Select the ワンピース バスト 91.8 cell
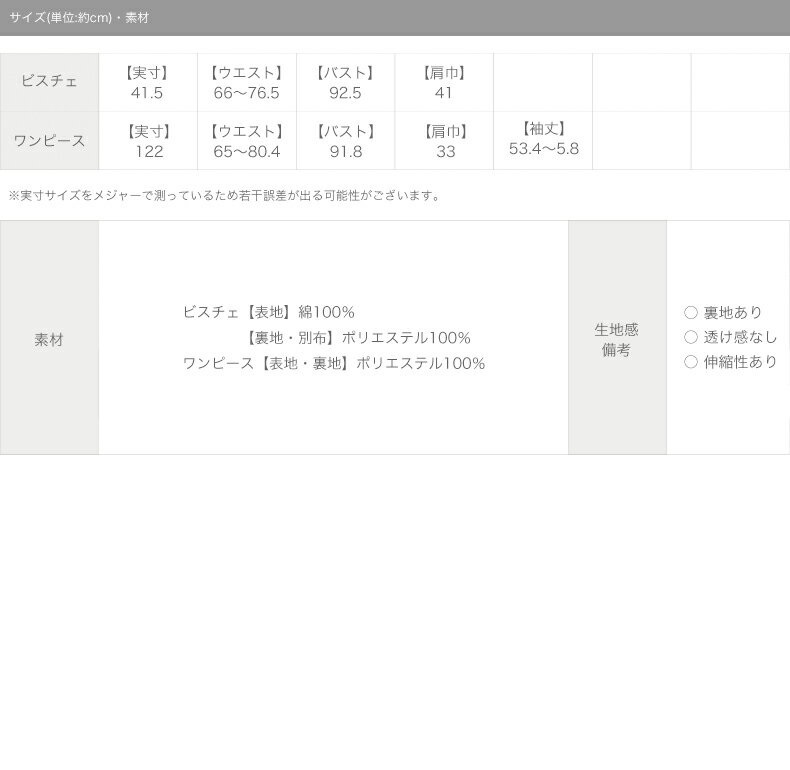The height and width of the screenshot is (770, 790). 346,141
